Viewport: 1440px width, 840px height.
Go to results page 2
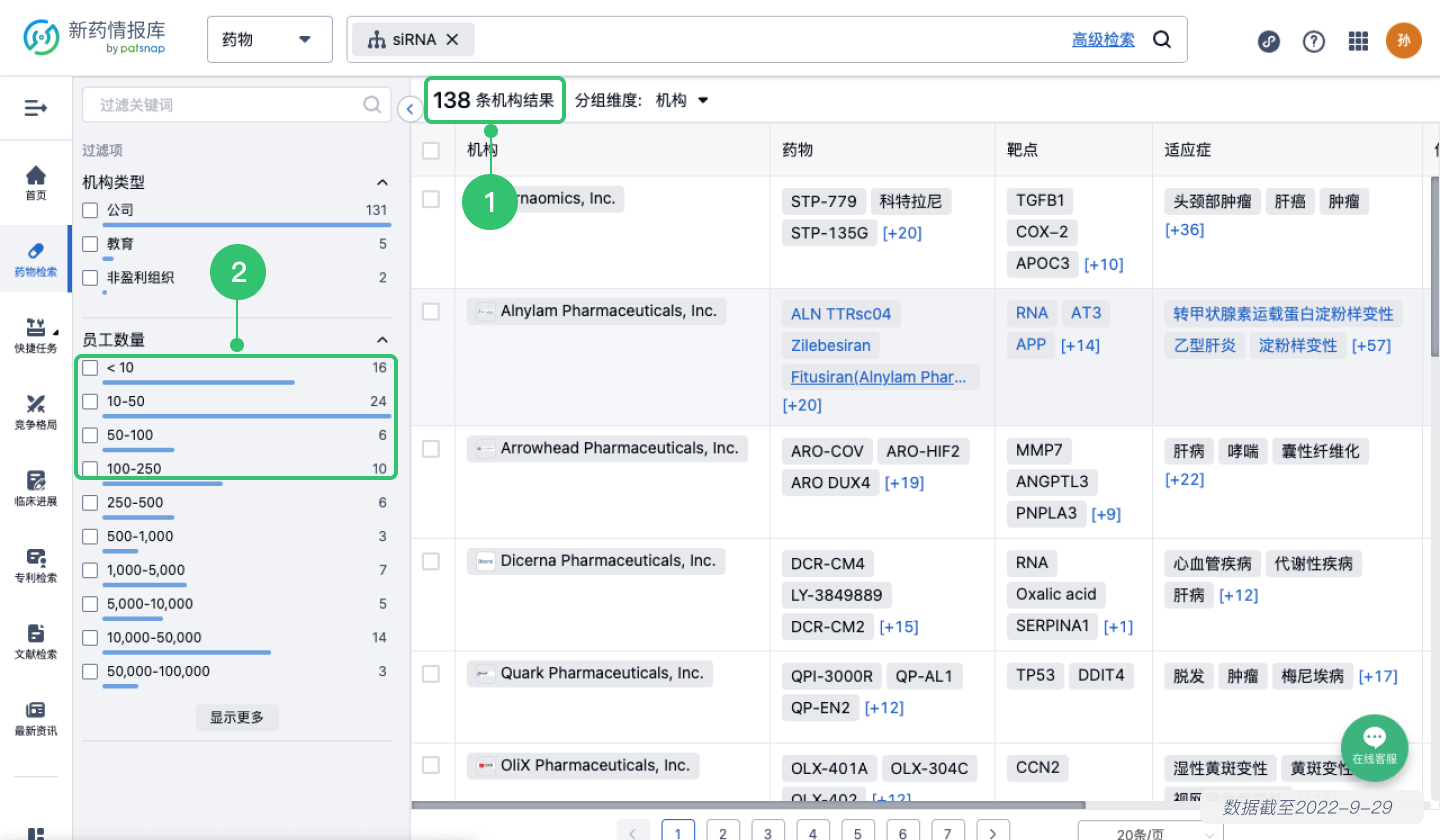[x=723, y=833]
